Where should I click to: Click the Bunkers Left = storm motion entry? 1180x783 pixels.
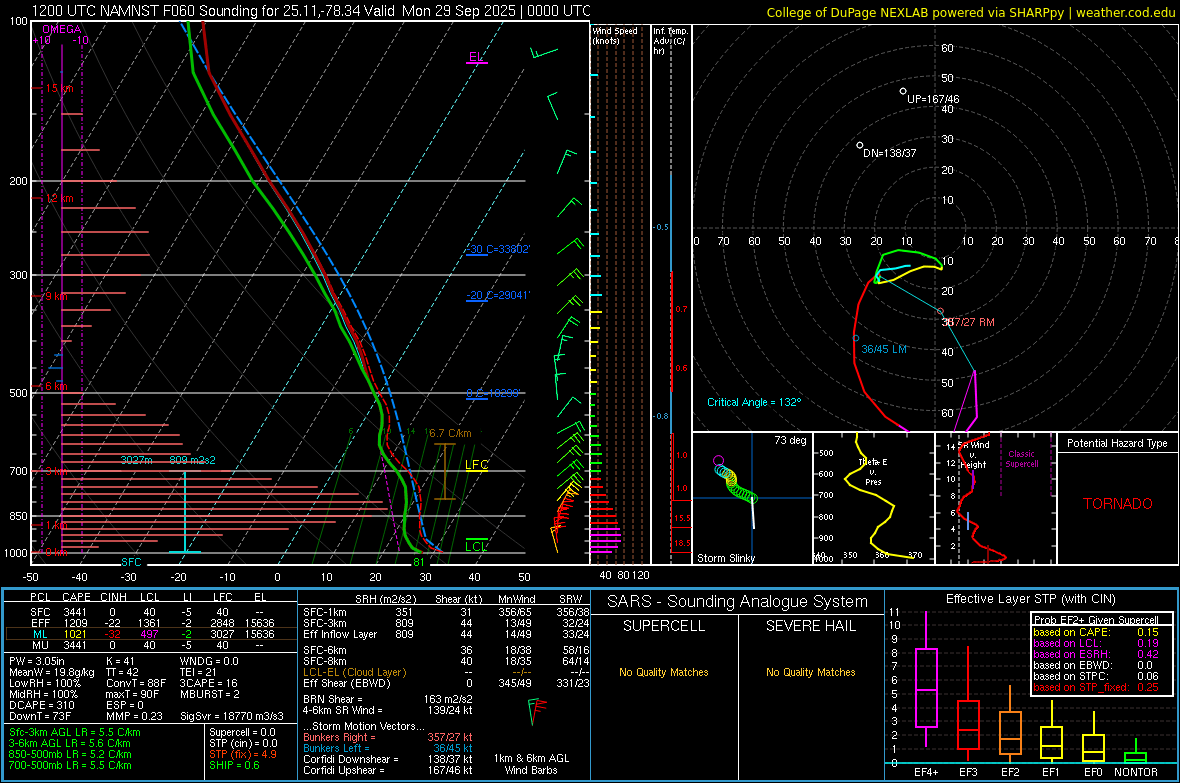(x=388, y=748)
